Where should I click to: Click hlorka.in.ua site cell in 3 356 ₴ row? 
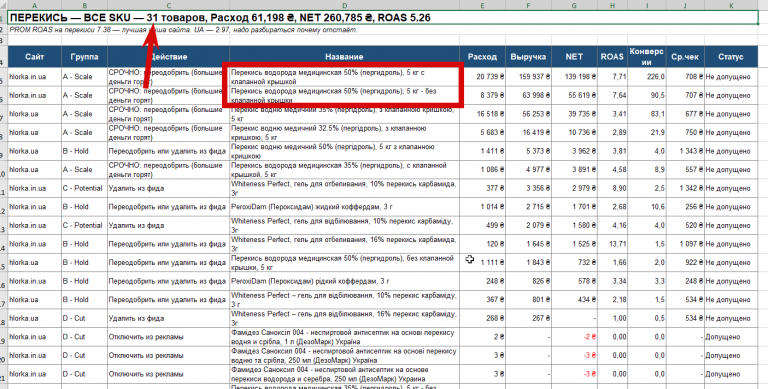pyautogui.click(x=35, y=189)
